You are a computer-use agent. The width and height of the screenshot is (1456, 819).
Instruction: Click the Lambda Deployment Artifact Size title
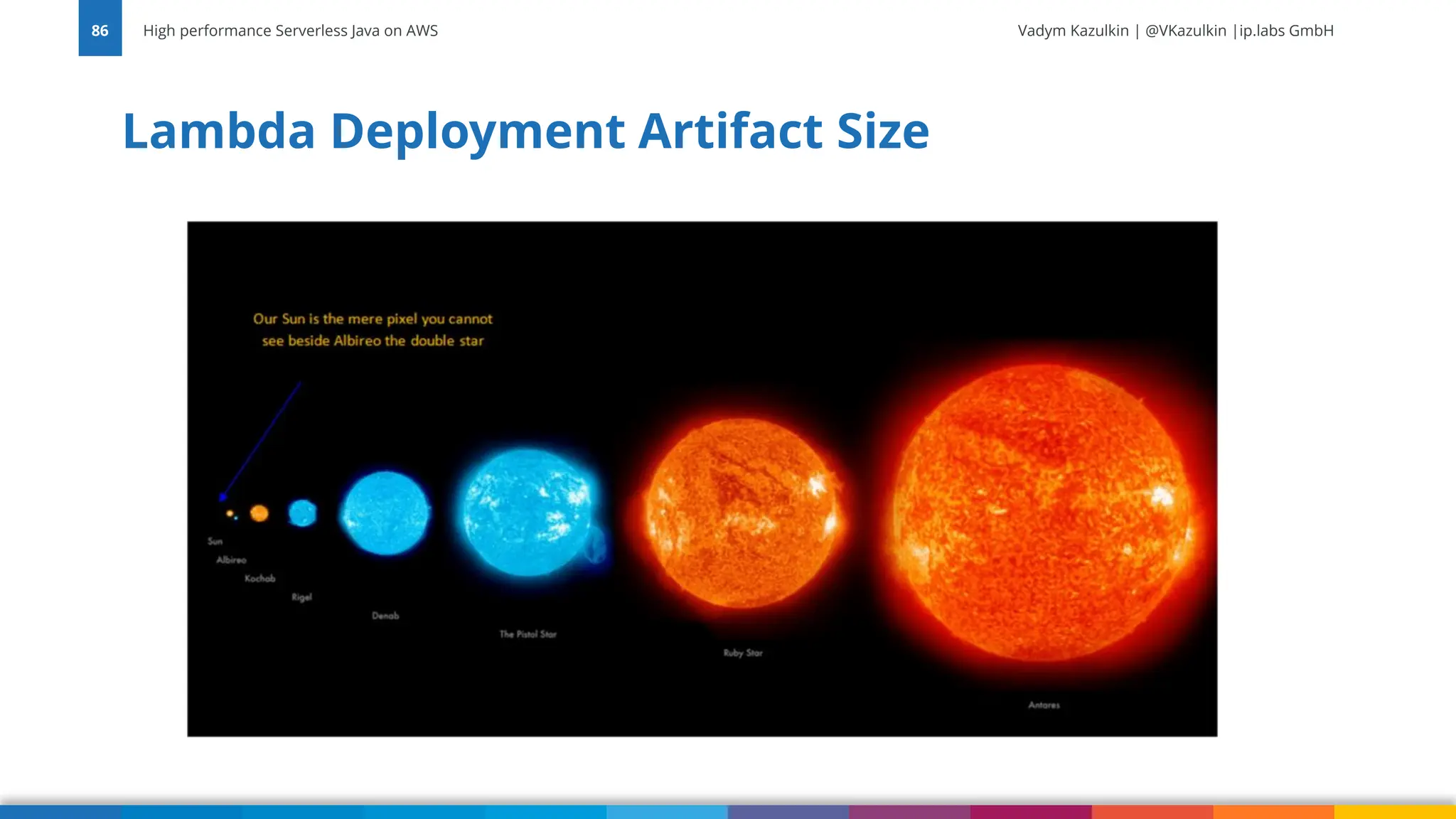(525, 131)
